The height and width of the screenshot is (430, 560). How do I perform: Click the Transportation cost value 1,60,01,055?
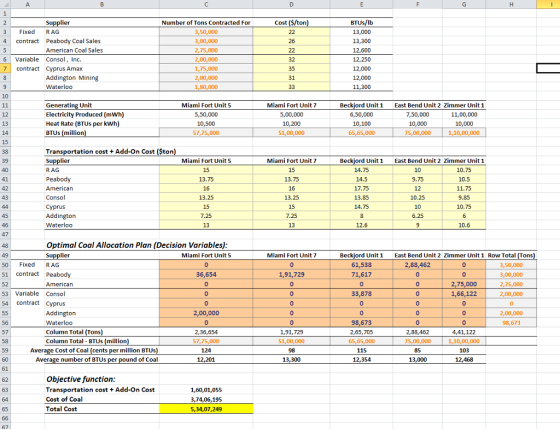pyautogui.click(x=206, y=390)
